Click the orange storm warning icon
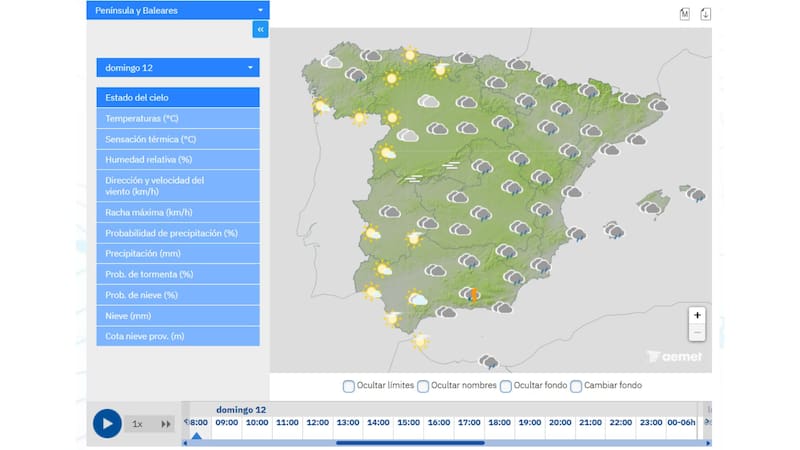The image size is (800, 450). click(x=474, y=295)
